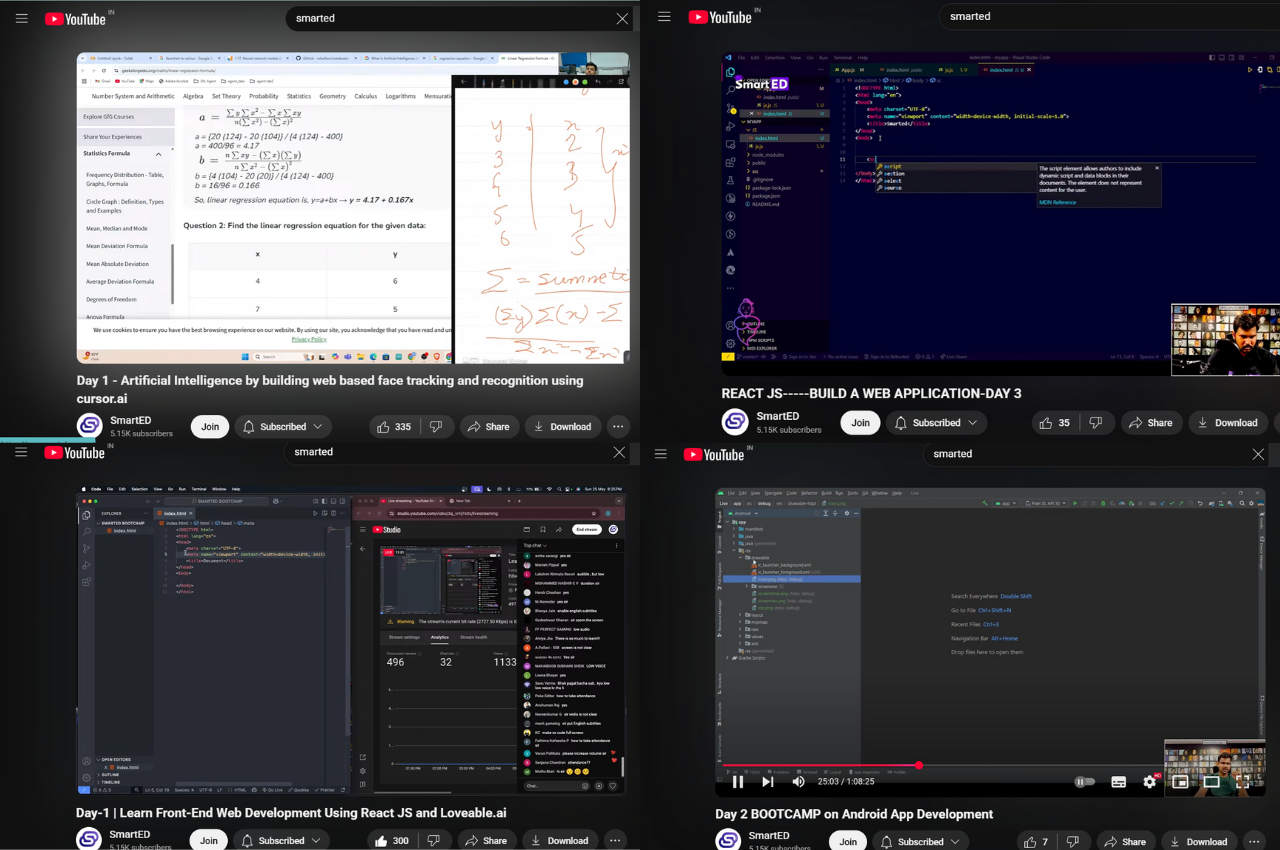
Task: Download the Android App Development video
Action: pos(1199,842)
